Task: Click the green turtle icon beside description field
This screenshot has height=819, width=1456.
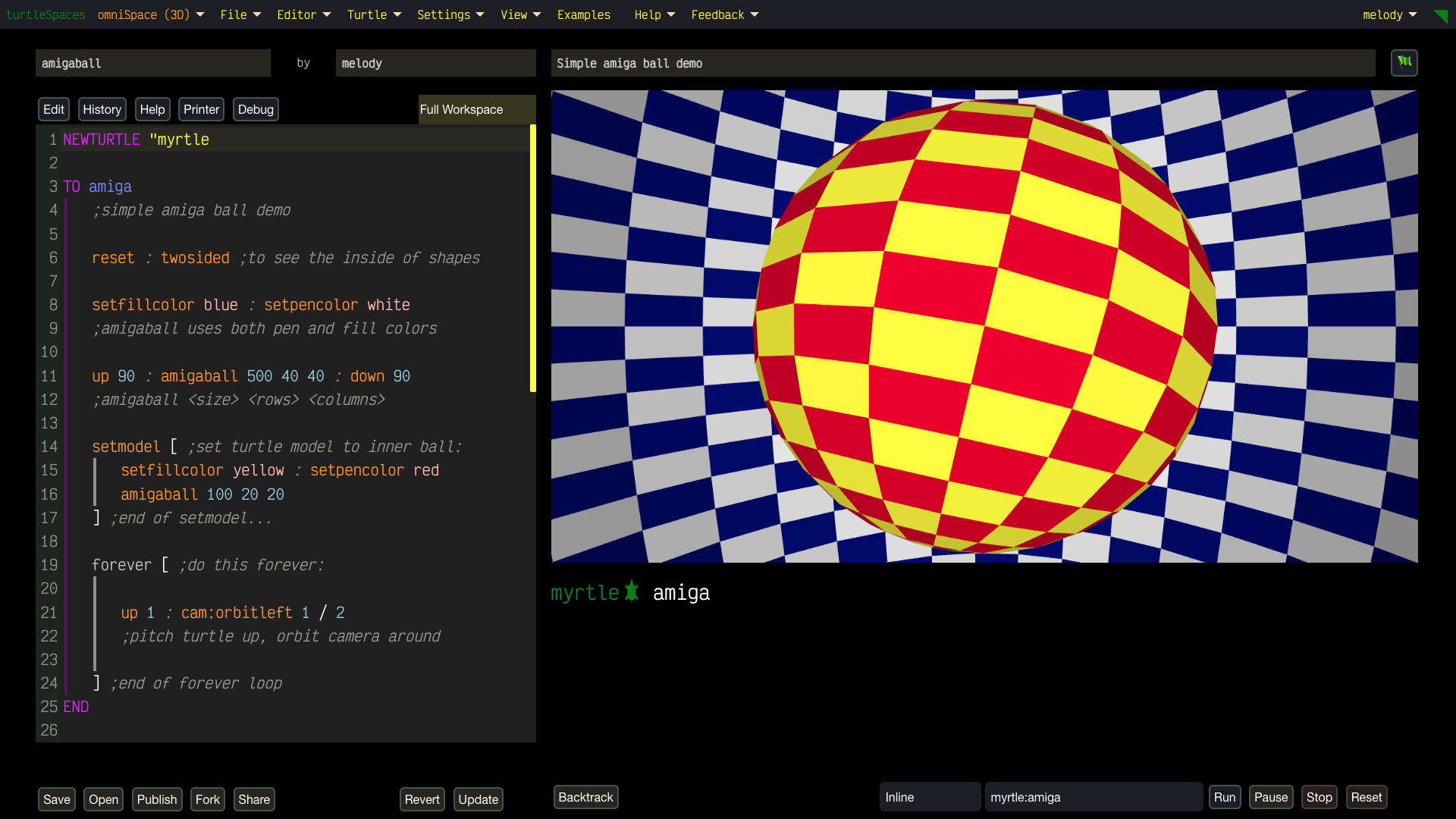Action: [1404, 63]
